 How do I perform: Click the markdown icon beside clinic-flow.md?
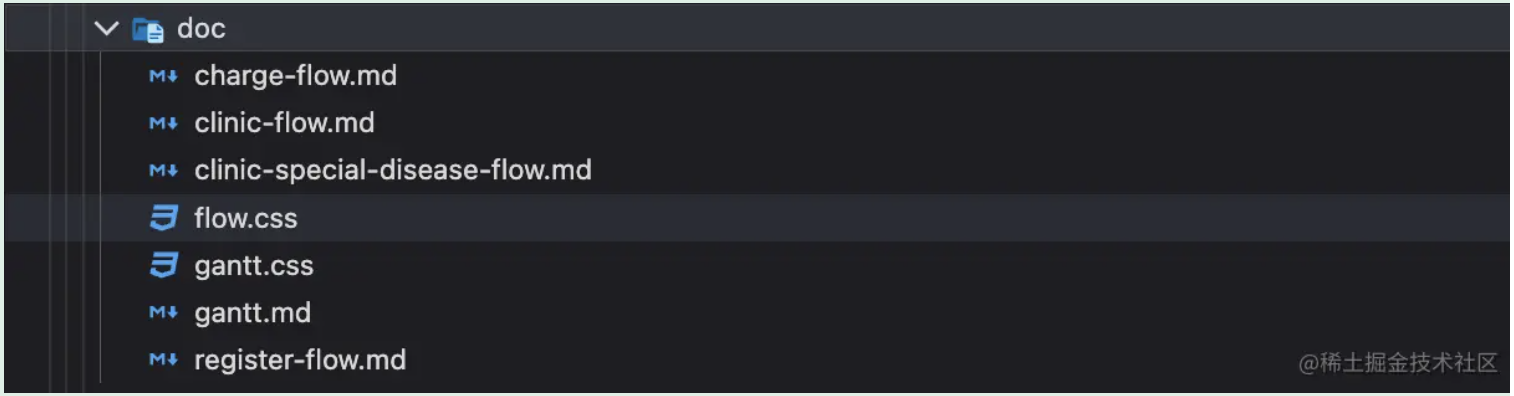[x=163, y=123]
